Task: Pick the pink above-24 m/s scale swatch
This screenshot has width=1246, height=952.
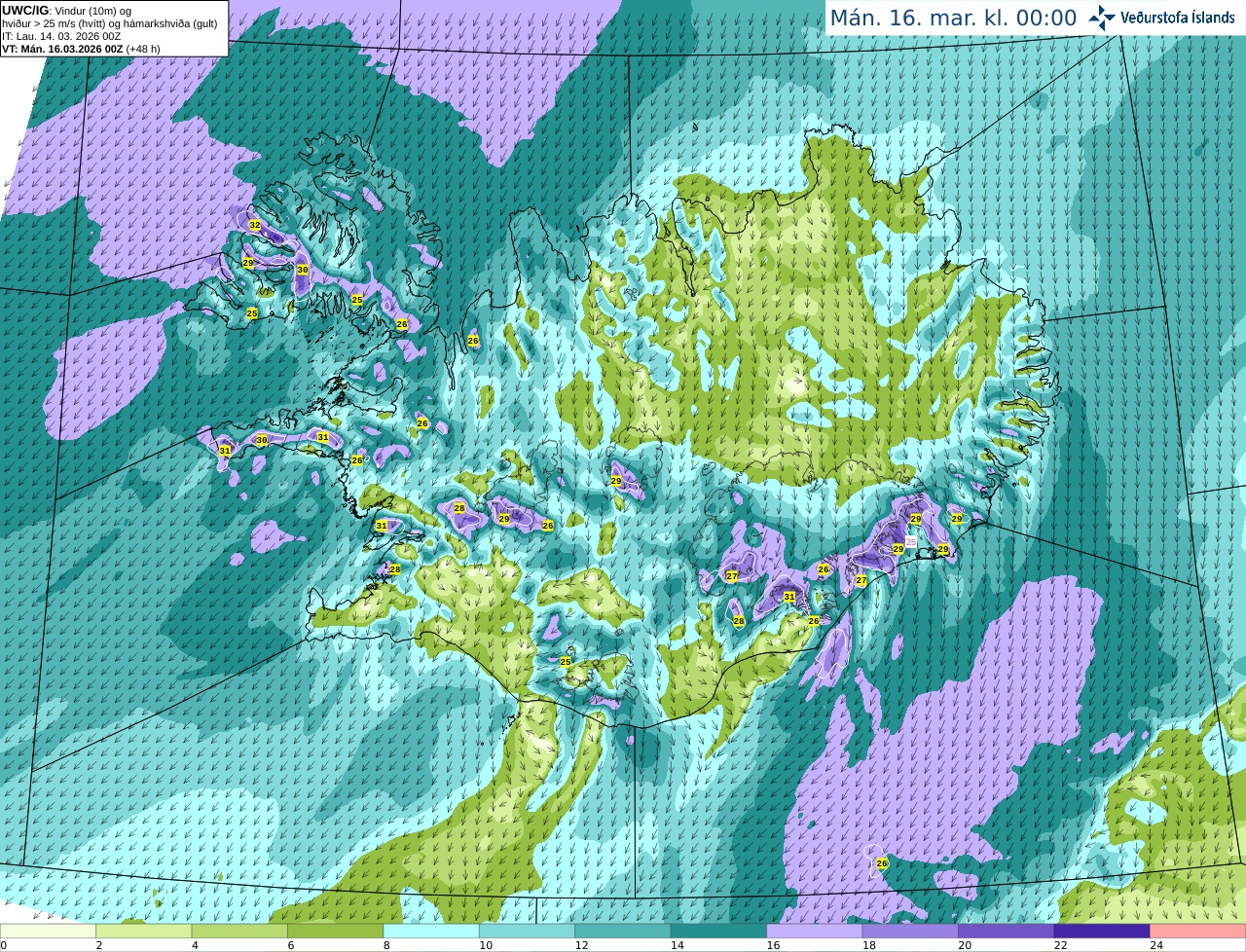Action: 1198,931
